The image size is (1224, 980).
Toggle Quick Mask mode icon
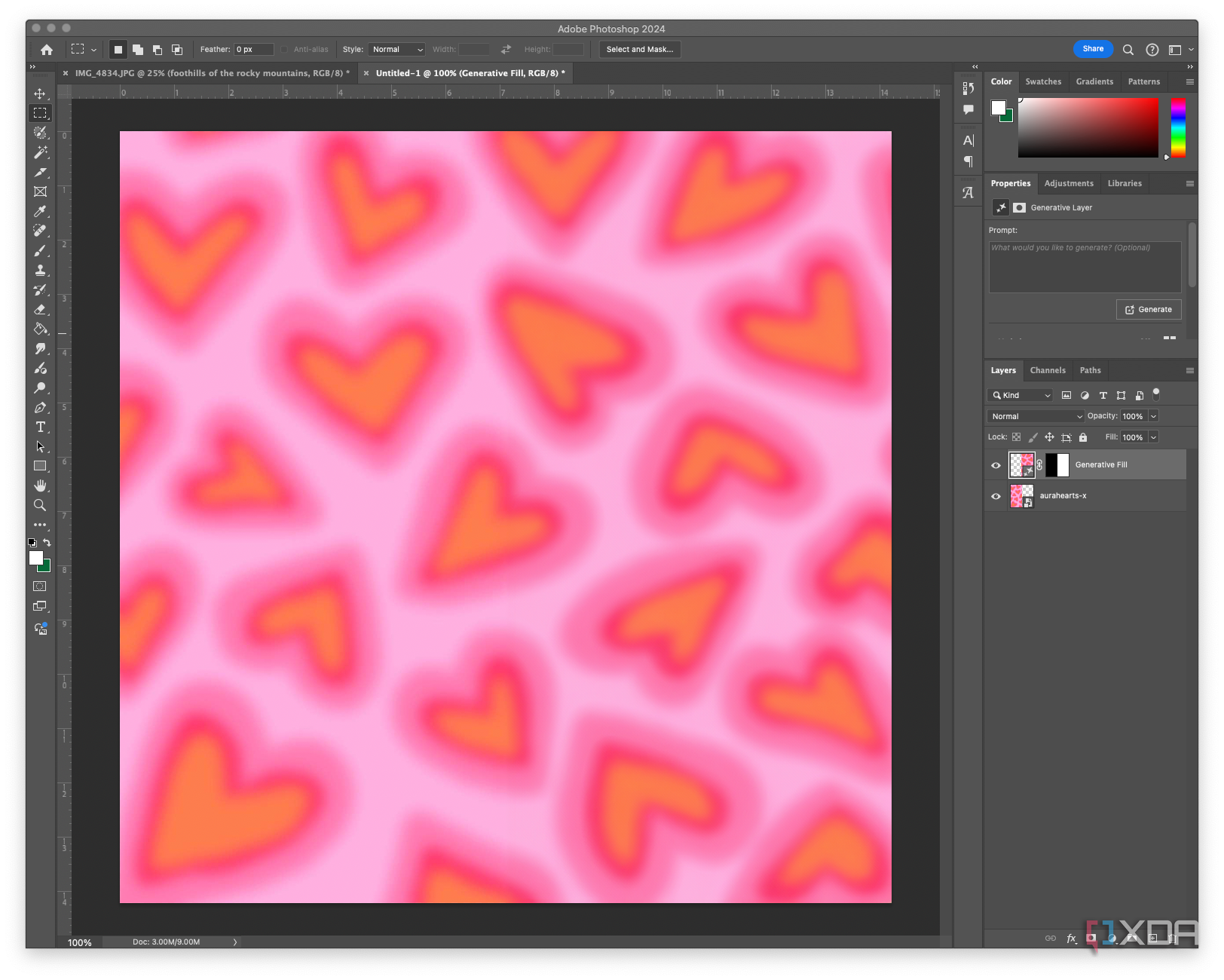click(x=40, y=586)
